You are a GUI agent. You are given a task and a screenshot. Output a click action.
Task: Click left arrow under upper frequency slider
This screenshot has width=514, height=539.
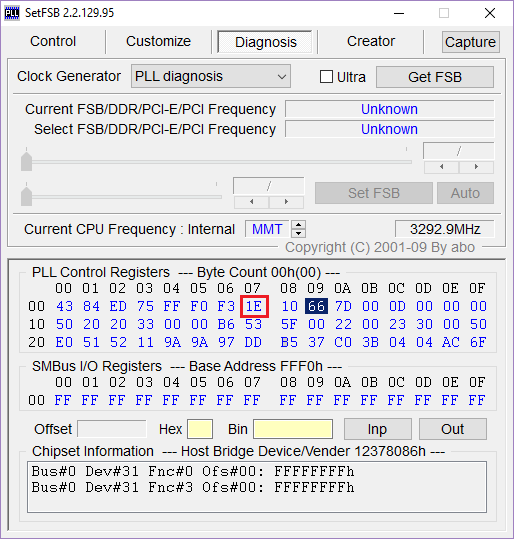pyautogui.click(x=442, y=167)
